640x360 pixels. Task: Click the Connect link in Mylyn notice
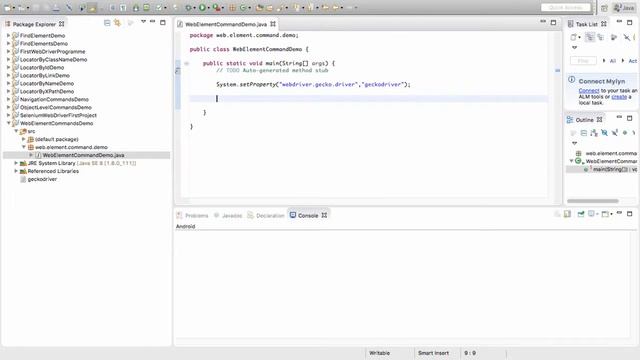[x=589, y=91]
